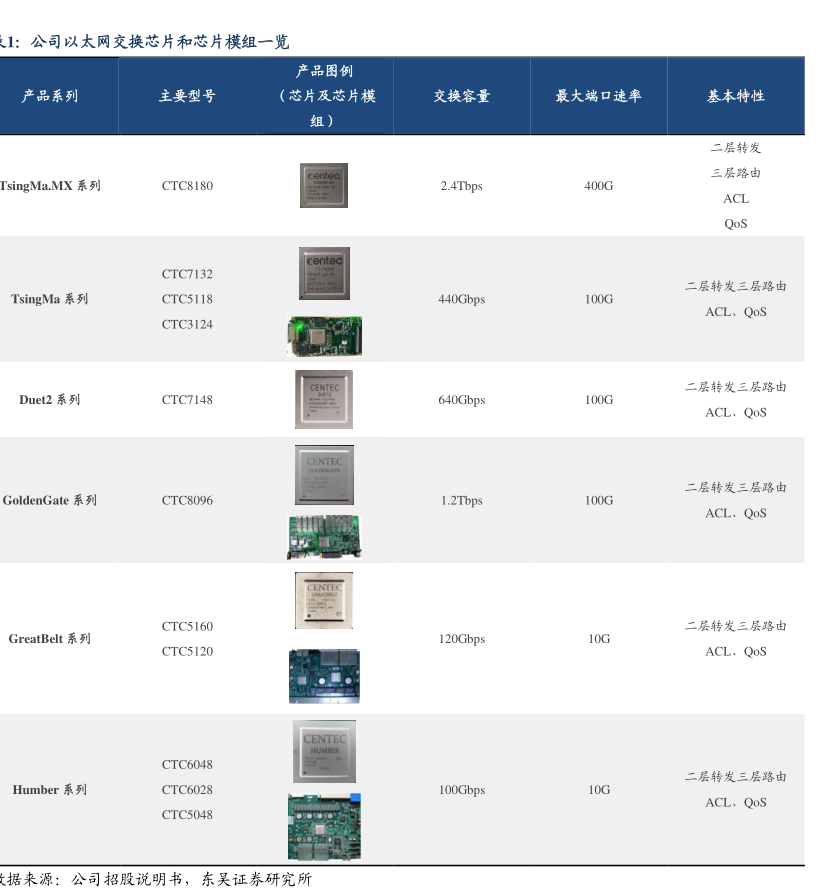Open the TsingMa series green module board image

point(324,336)
